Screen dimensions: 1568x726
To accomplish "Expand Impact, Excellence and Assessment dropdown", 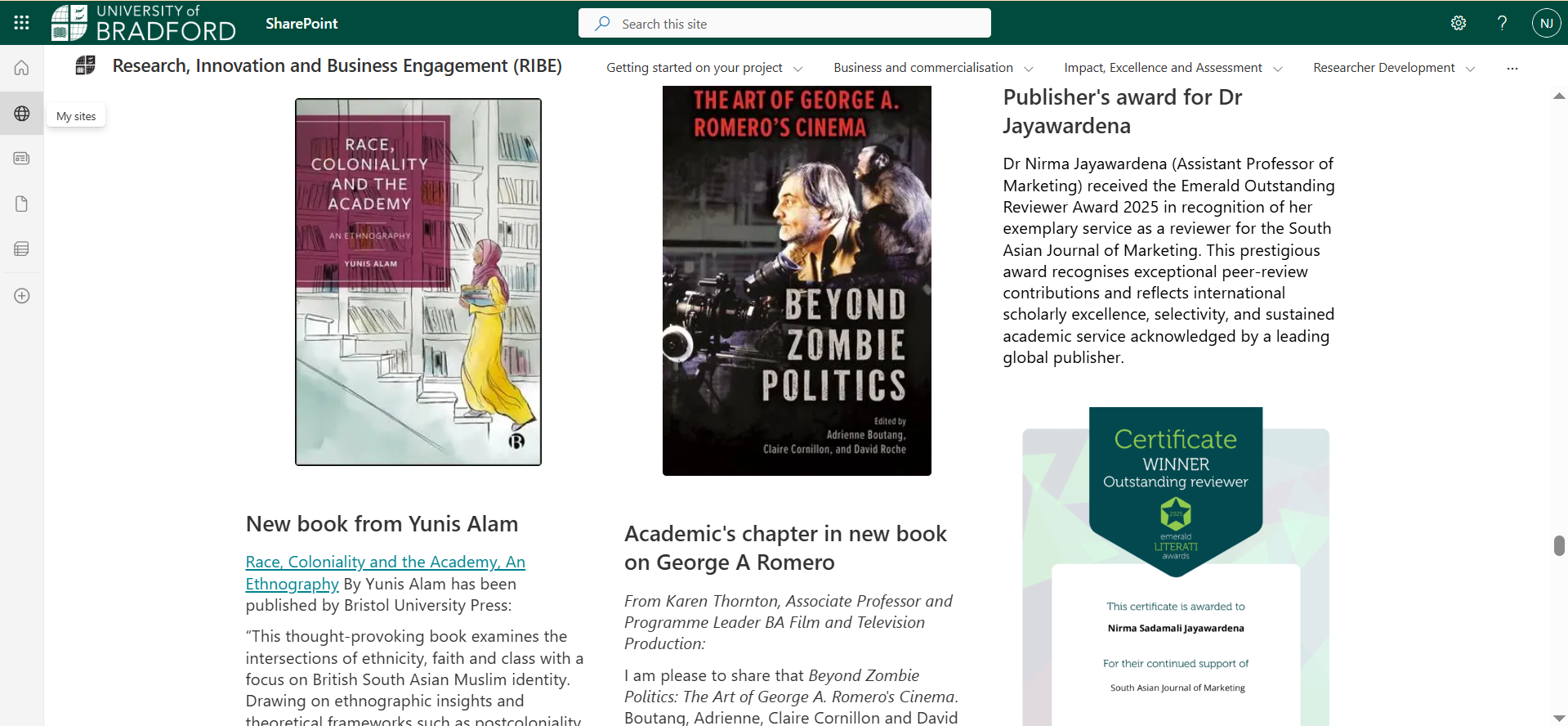I will tap(1173, 68).
